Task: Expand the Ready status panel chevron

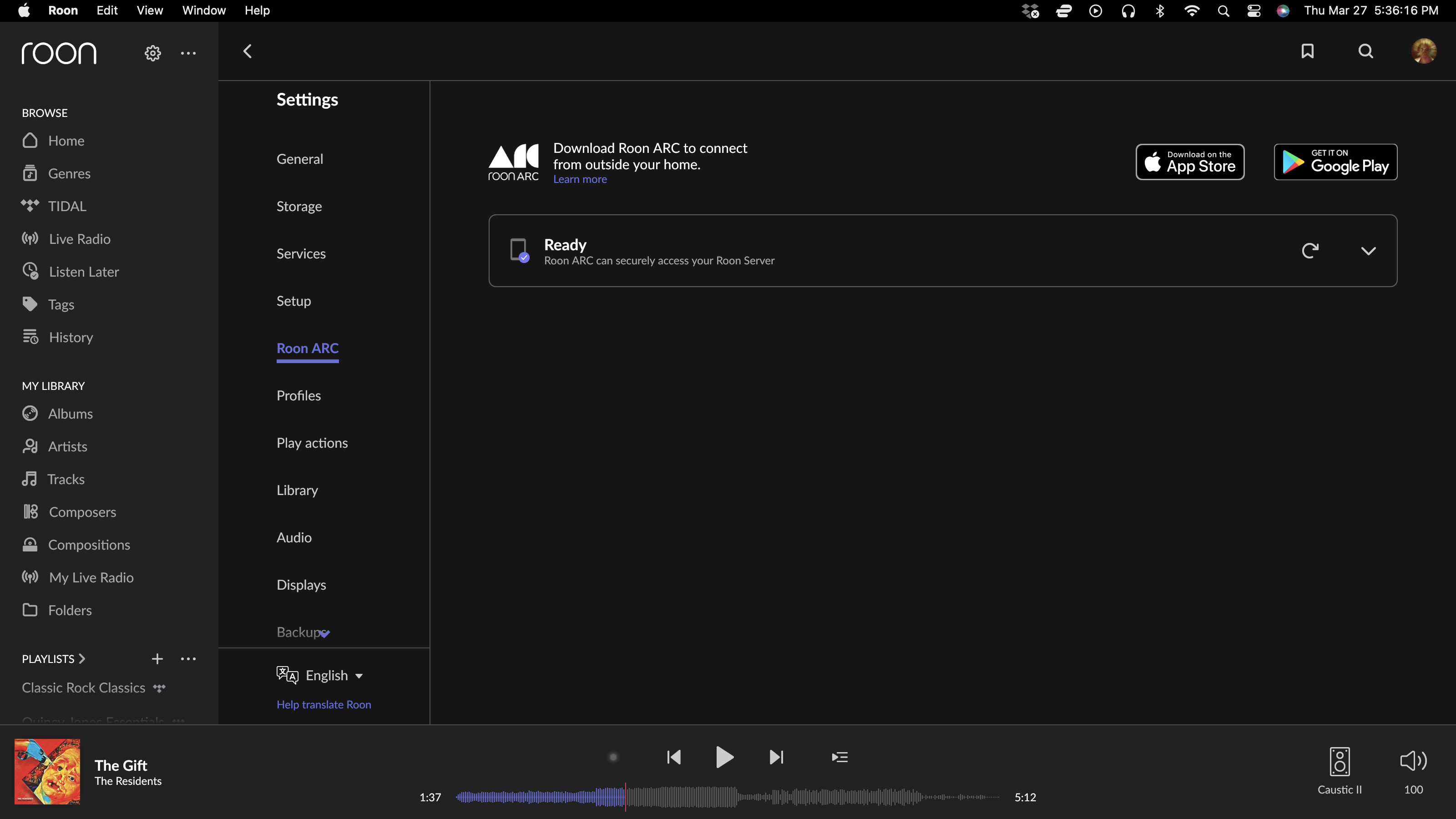Action: pos(1368,251)
